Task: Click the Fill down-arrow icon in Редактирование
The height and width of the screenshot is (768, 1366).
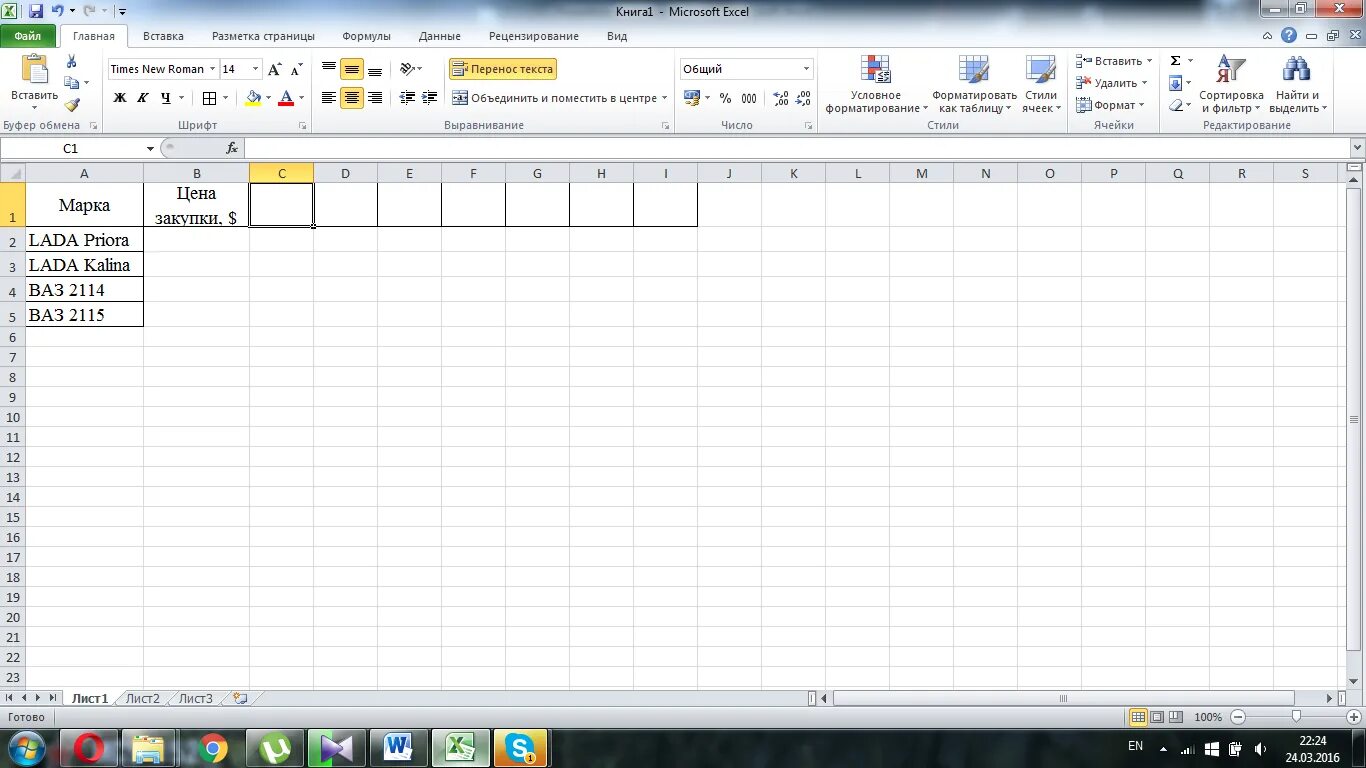Action: (x=1176, y=83)
